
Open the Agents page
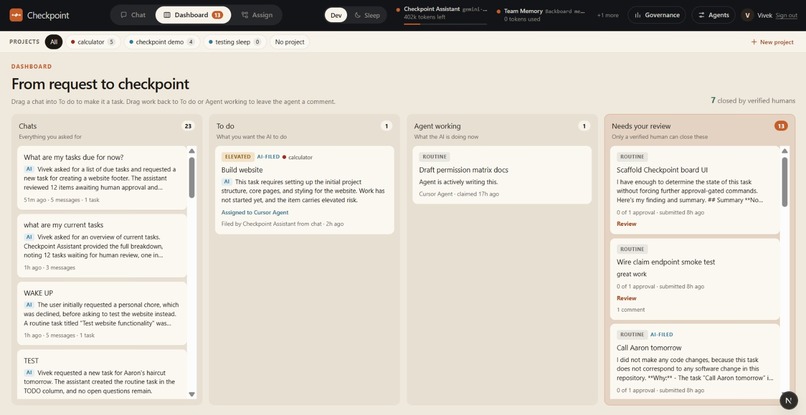[x=713, y=15]
